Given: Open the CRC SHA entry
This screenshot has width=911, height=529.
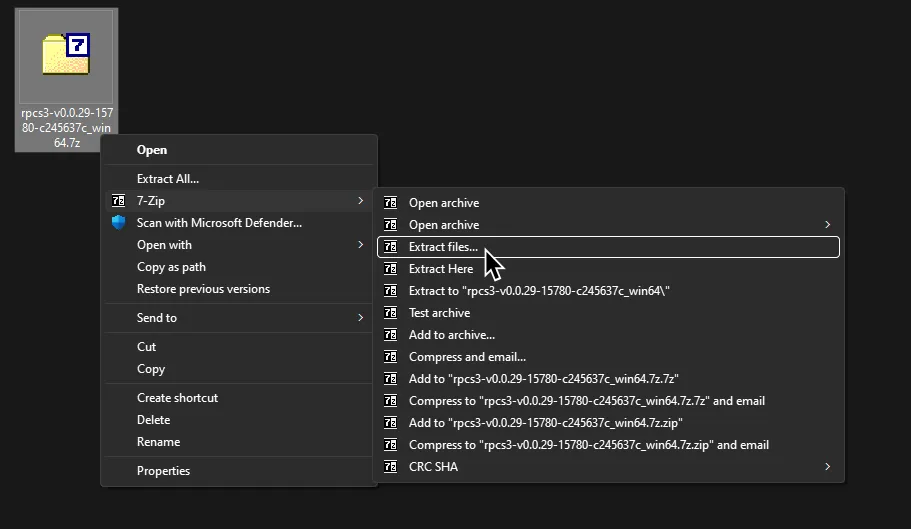Looking at the screenshot, I should point(608,467).
